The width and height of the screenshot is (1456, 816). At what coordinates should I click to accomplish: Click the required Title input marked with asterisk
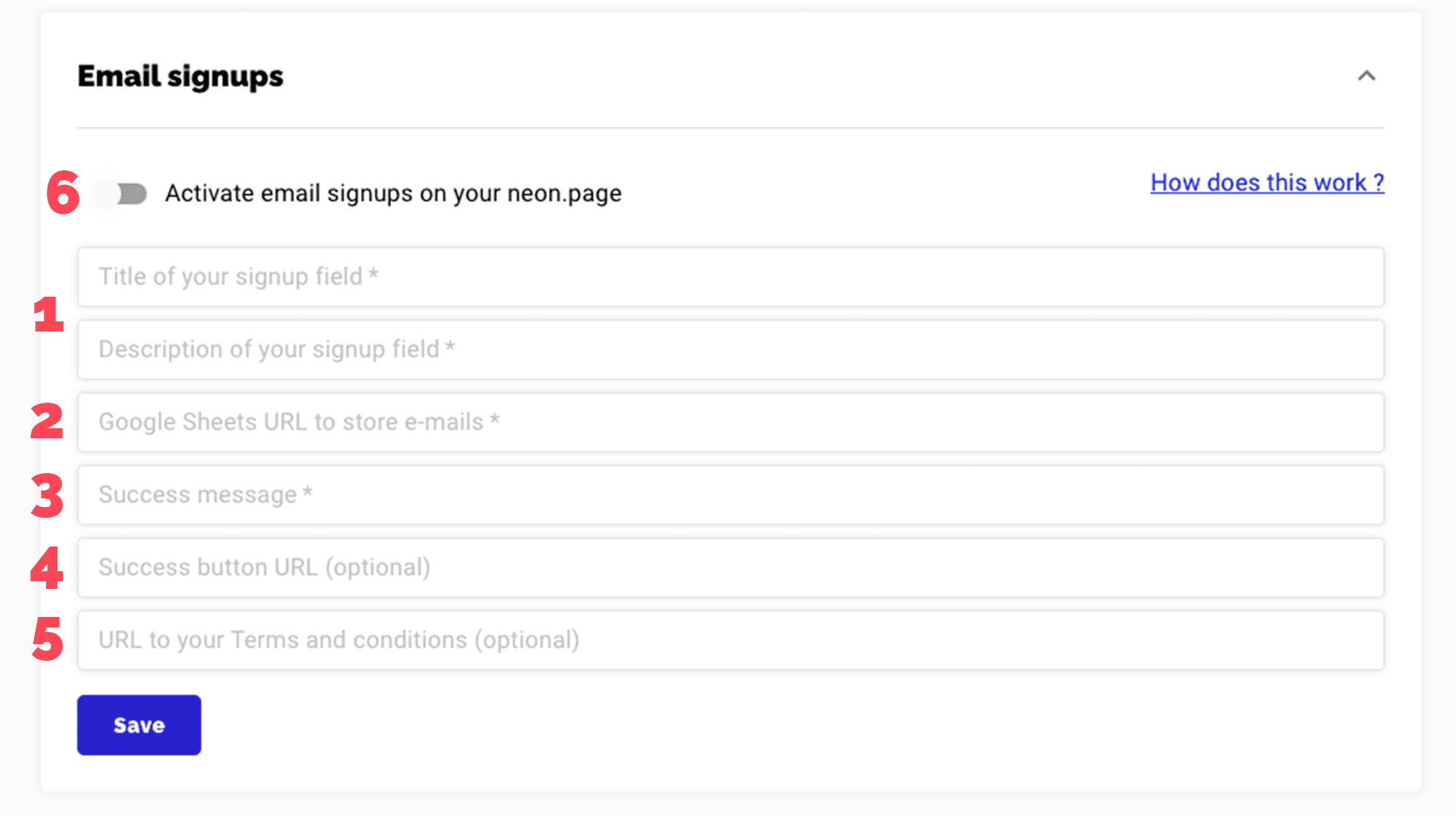click(x=730, y=277)
